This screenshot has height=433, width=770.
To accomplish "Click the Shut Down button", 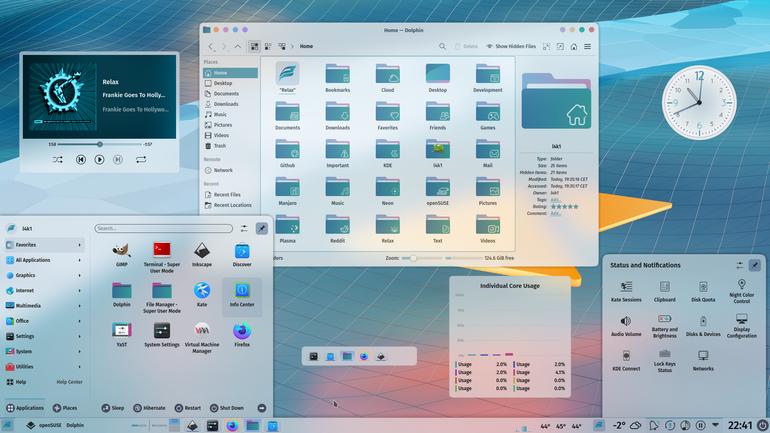I will click(227, 408).
